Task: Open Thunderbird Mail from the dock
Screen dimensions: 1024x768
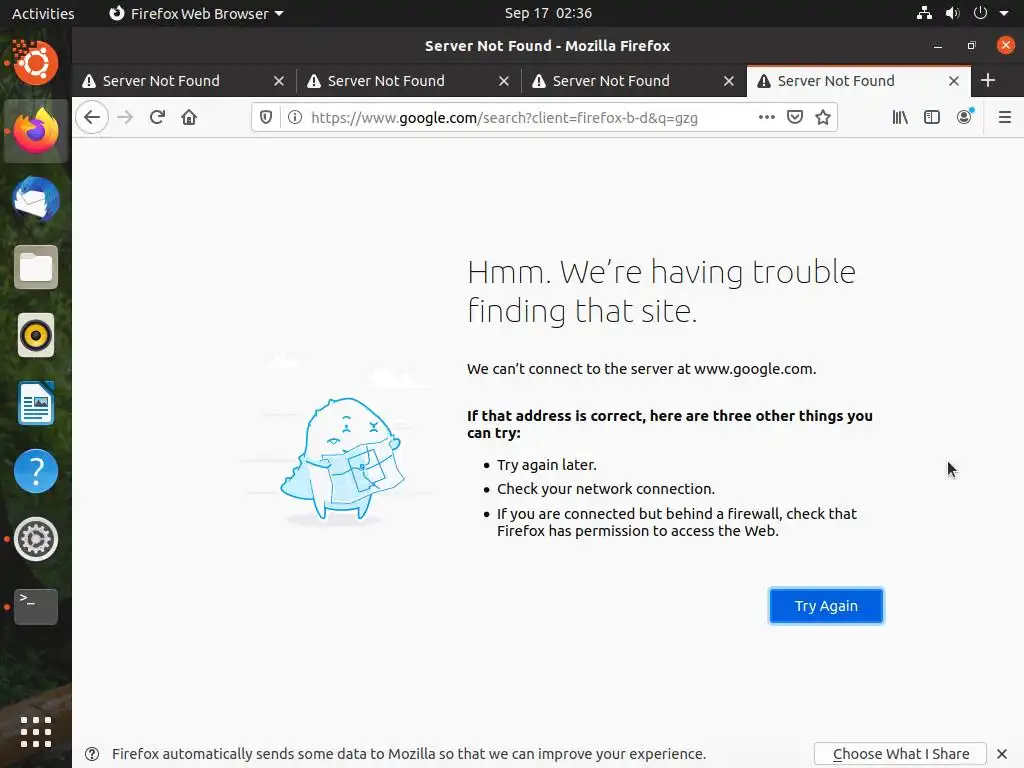Action: [x=36, y=199]
